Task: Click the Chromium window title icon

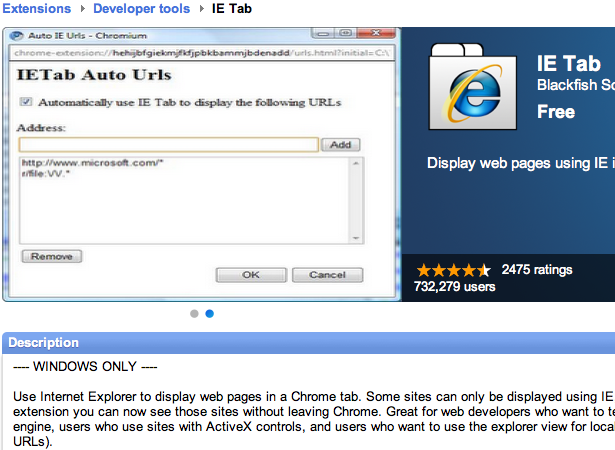Action: coord(17,36)
